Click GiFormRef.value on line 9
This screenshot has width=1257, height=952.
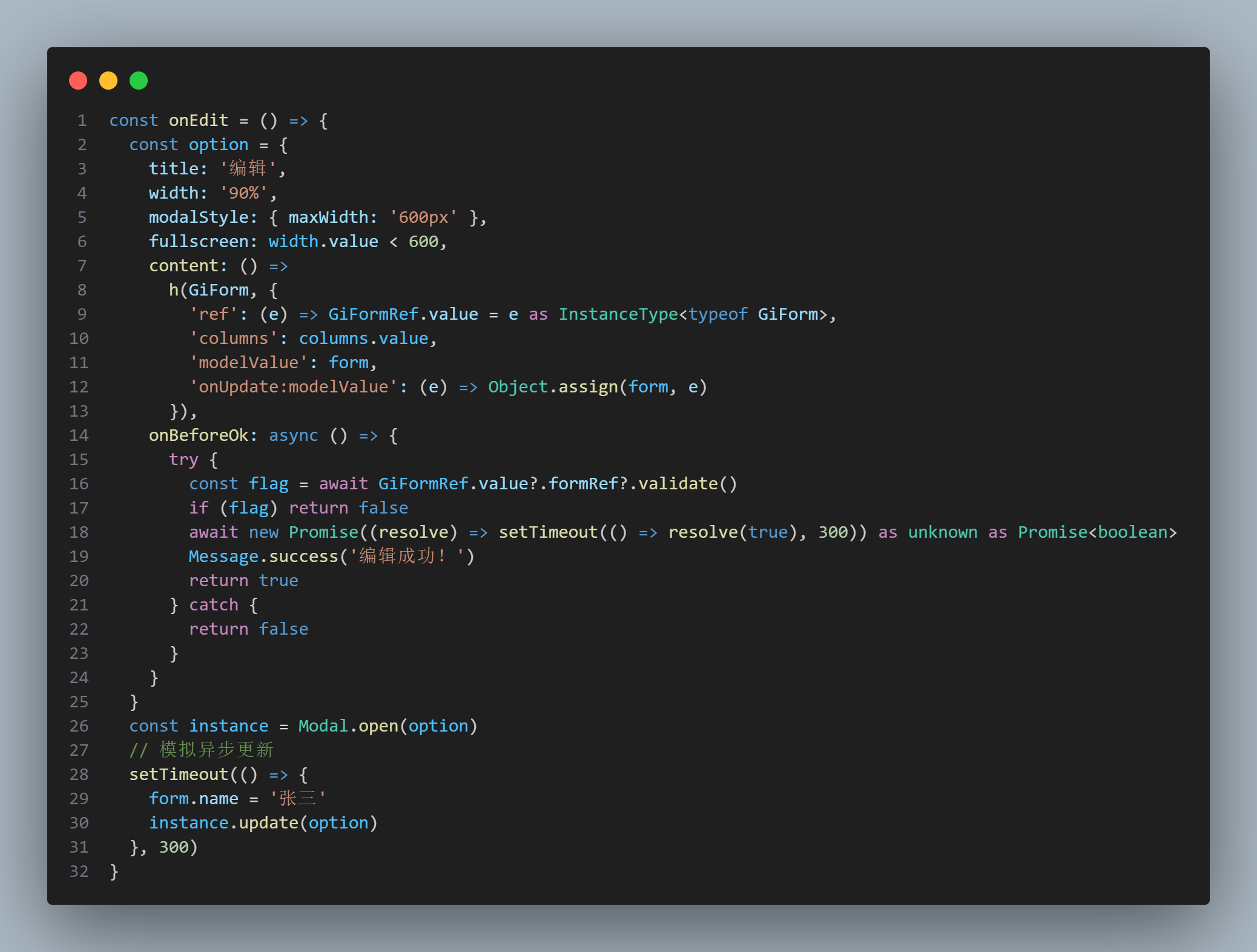click(403, 314)
